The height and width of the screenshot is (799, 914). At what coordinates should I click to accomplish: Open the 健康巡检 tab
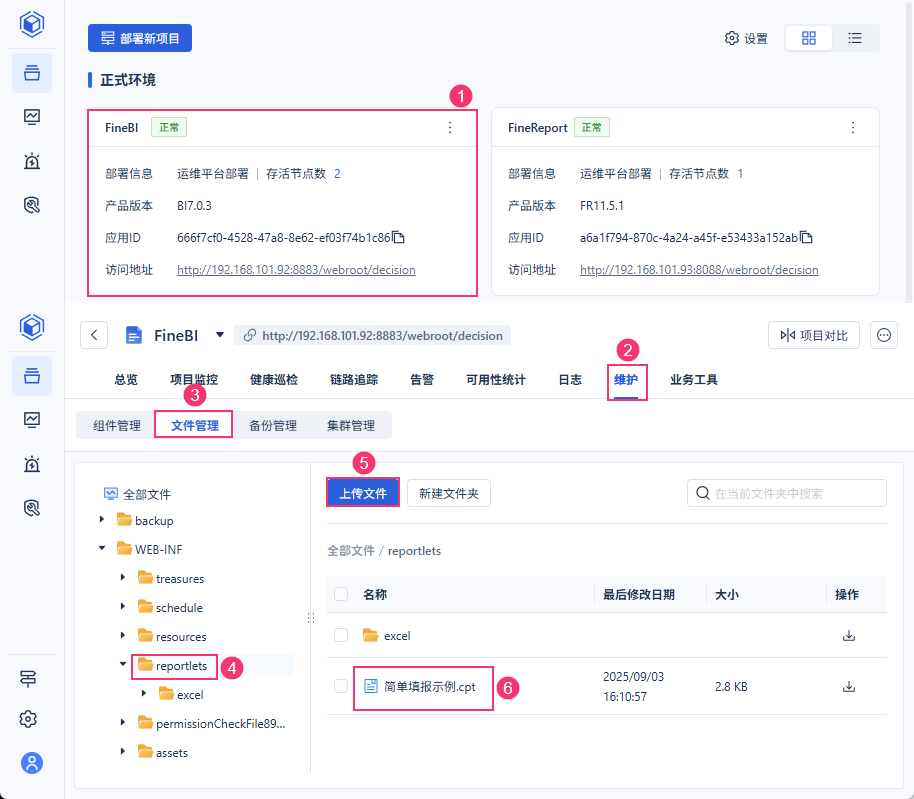tap(274, 380)
